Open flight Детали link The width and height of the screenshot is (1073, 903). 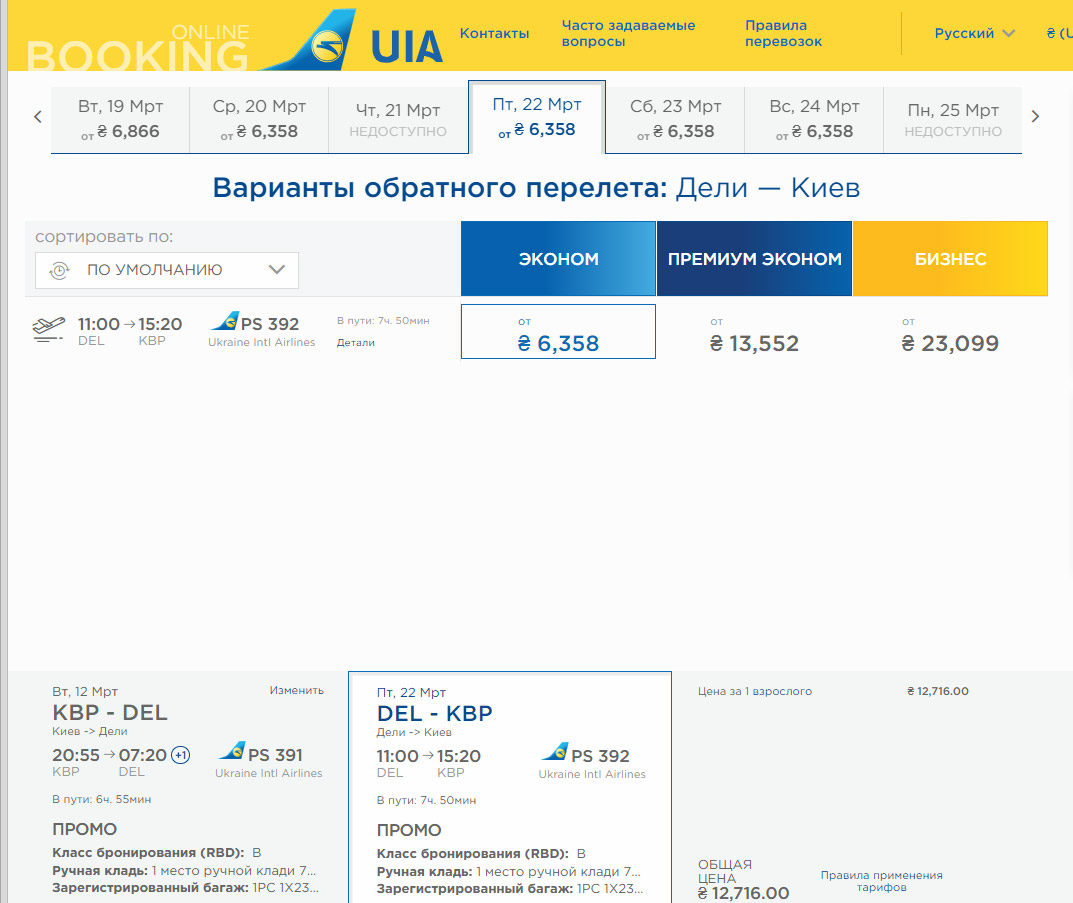pos(356,343)
